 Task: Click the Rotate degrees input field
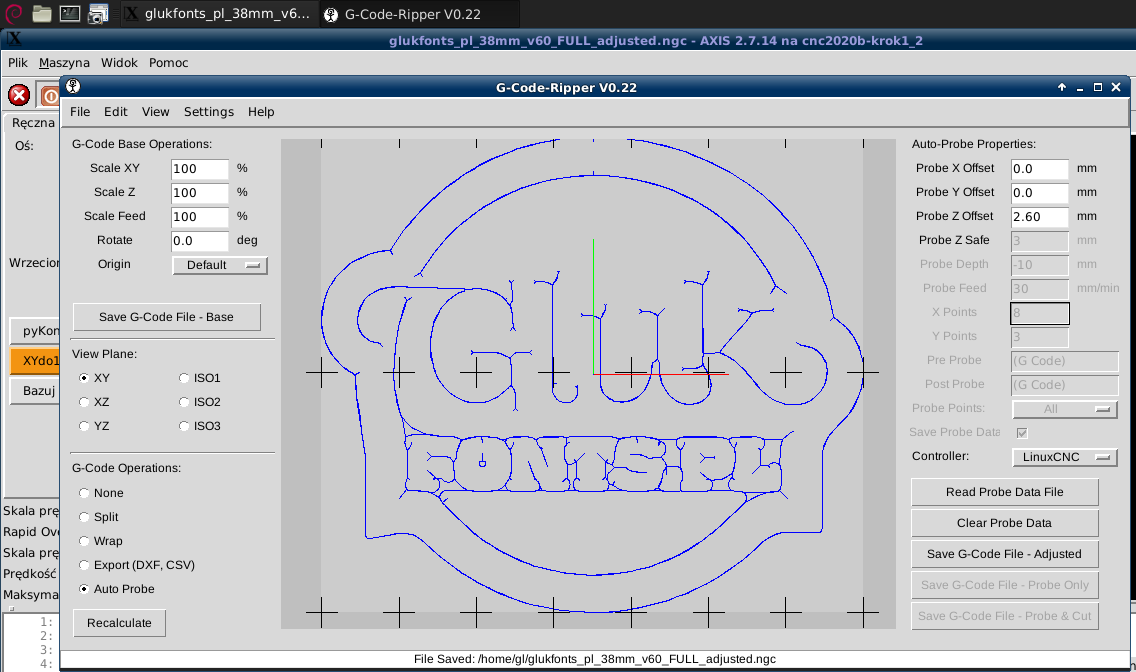click(200, 240)
